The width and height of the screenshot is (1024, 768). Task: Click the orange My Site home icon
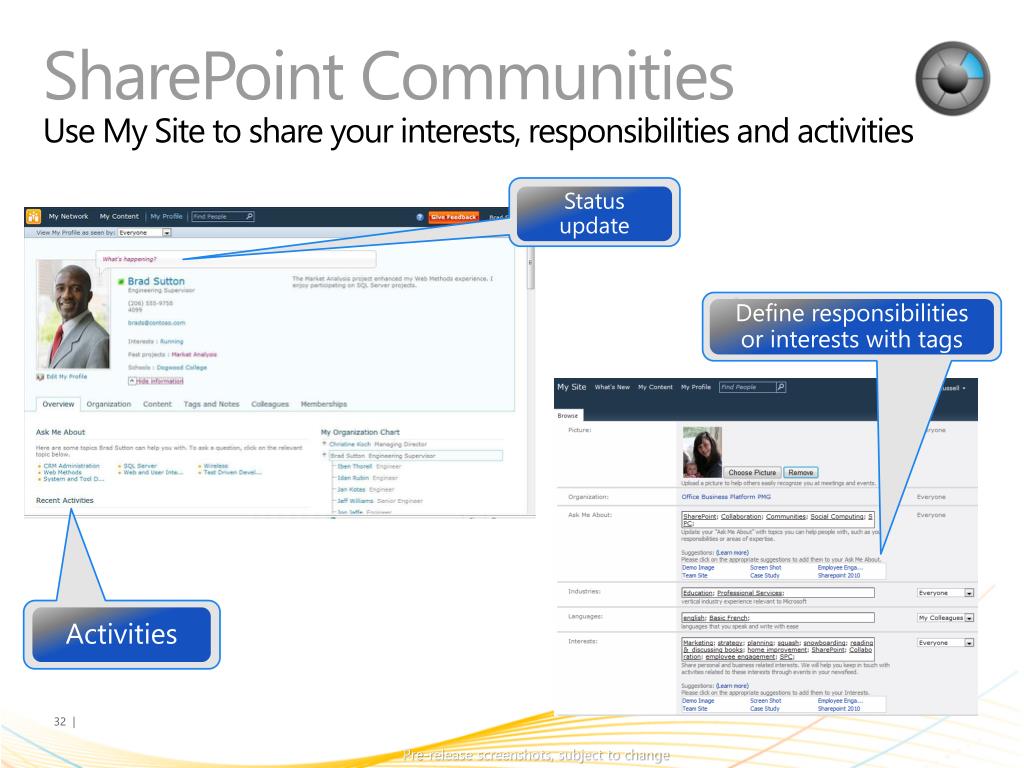33,216
